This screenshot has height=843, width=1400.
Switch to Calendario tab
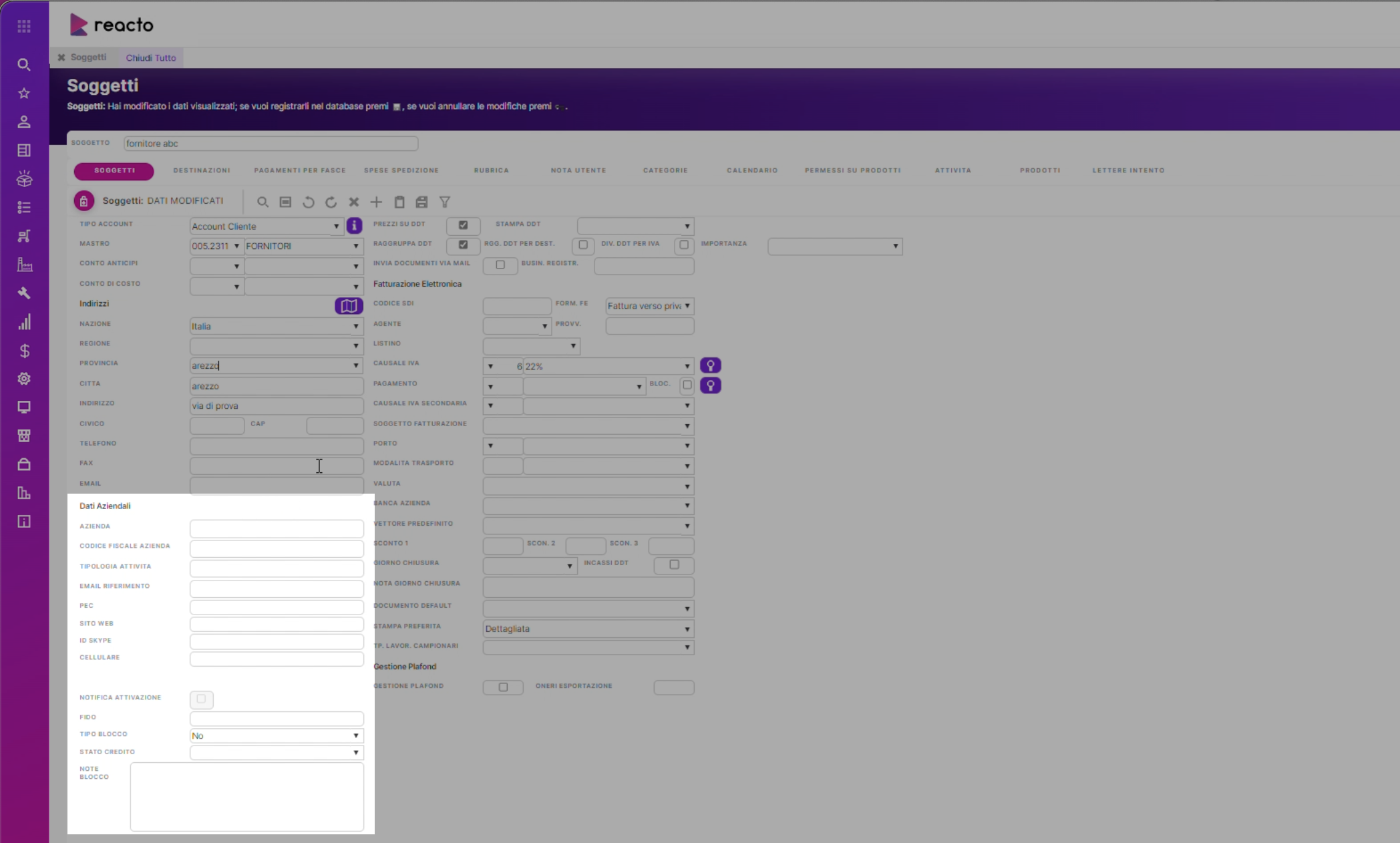[x=752, y=170]
